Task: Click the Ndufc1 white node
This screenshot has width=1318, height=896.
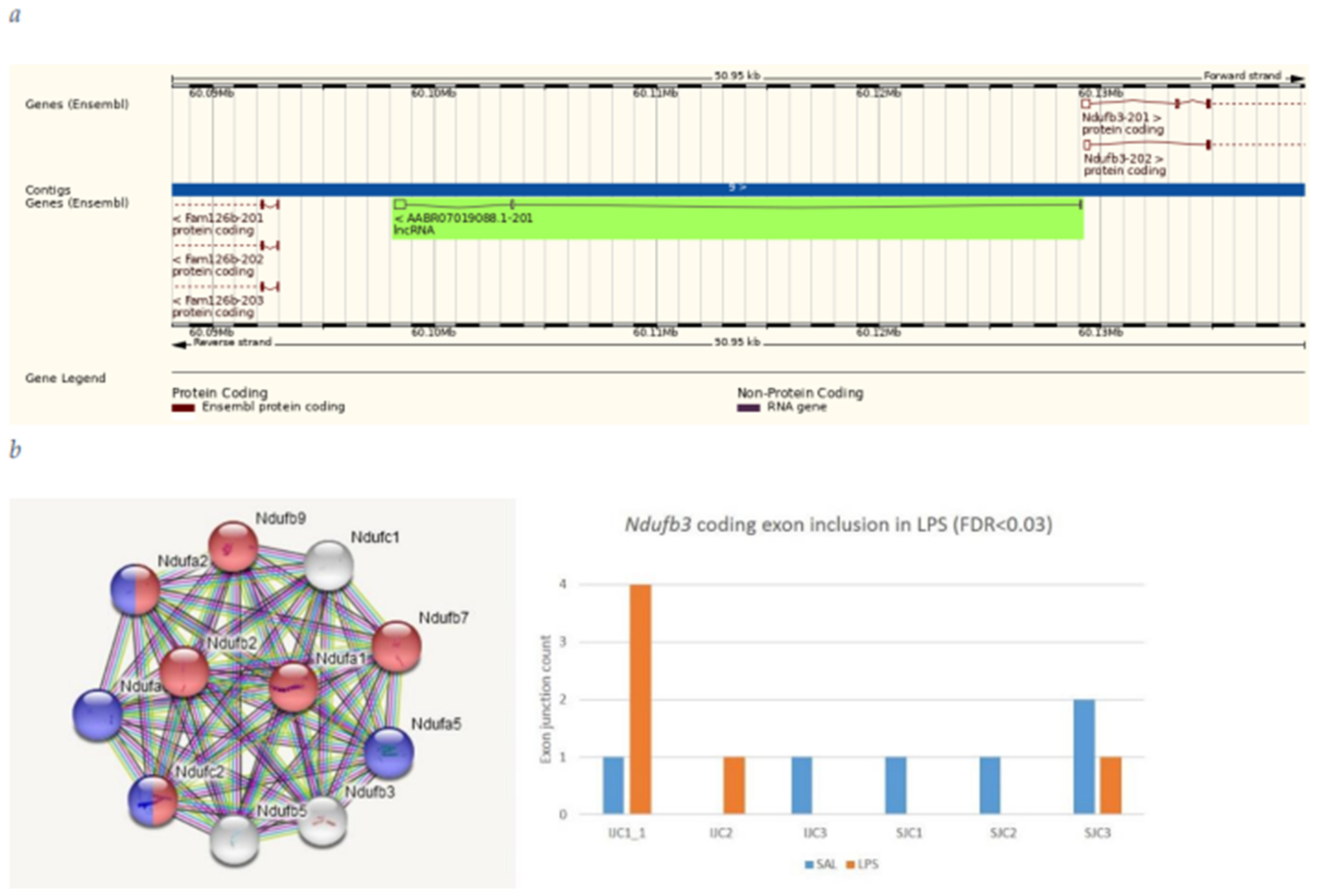Action: coord(328,565)
